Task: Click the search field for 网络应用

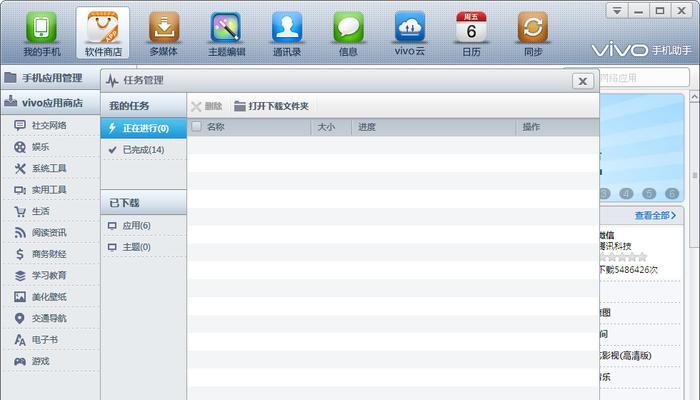Action: tap(644, 78)
